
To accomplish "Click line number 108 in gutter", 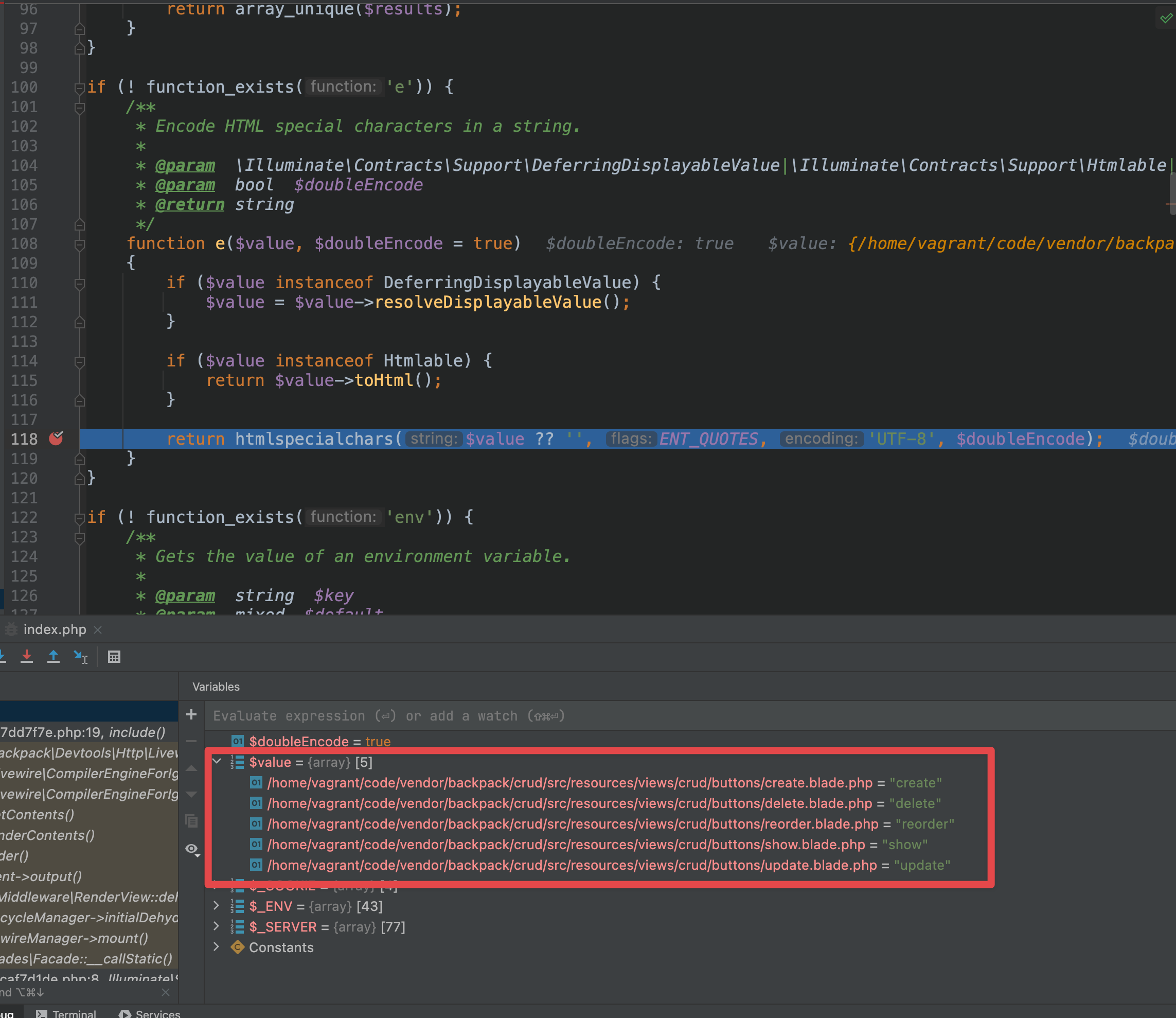I will point(24,244).
